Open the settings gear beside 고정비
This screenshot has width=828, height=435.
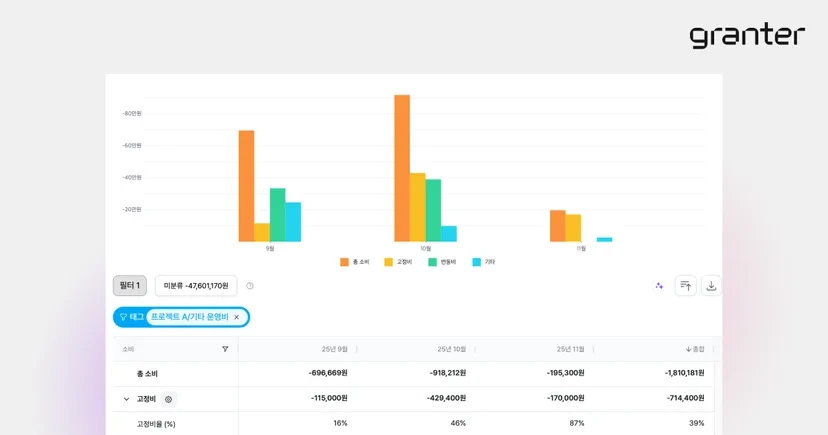tap(168, 399)
